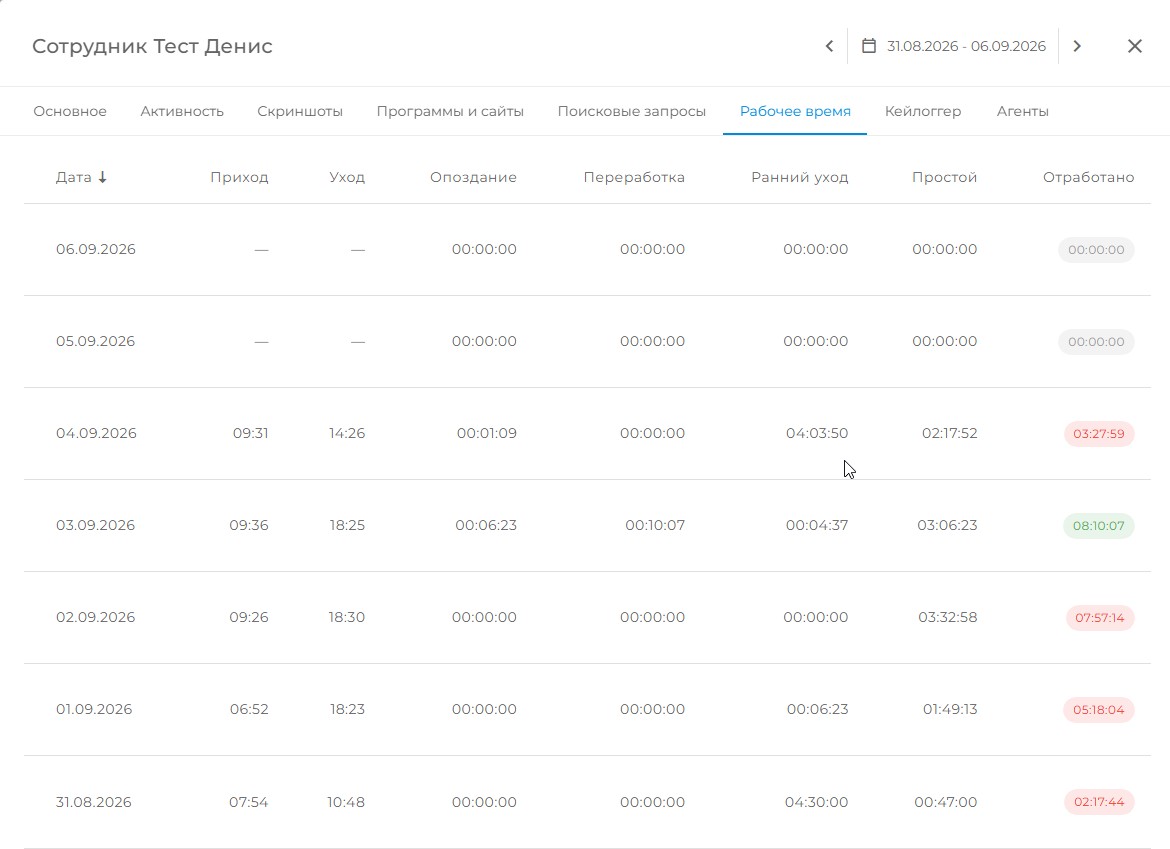Click the 04:30:00 early leave value
The image size is (1170, 849).
(x=816, y=802)
